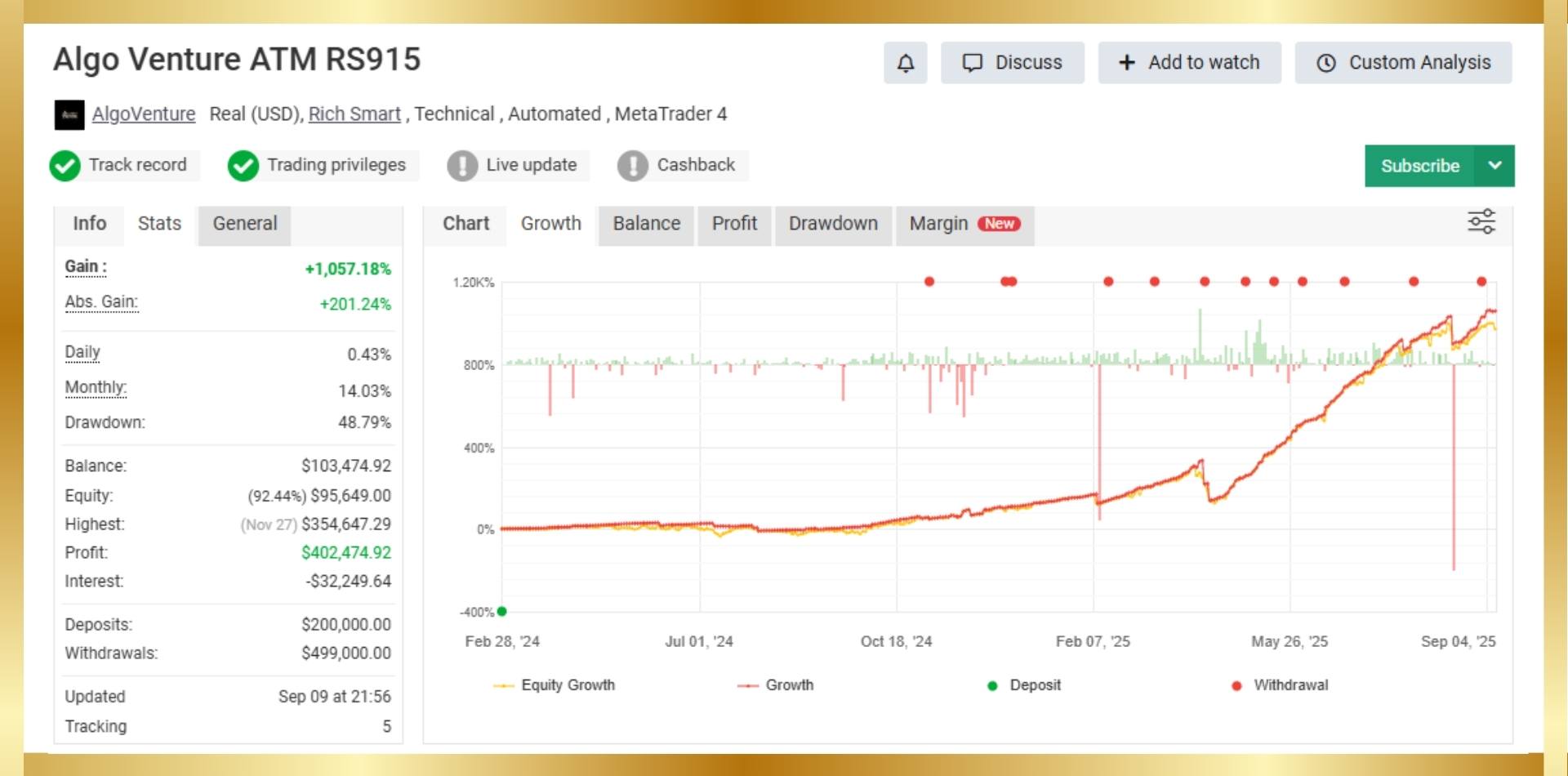Click the notification bell icon
The height and width of the screenshot is (776, 1568).
[905, 63]
